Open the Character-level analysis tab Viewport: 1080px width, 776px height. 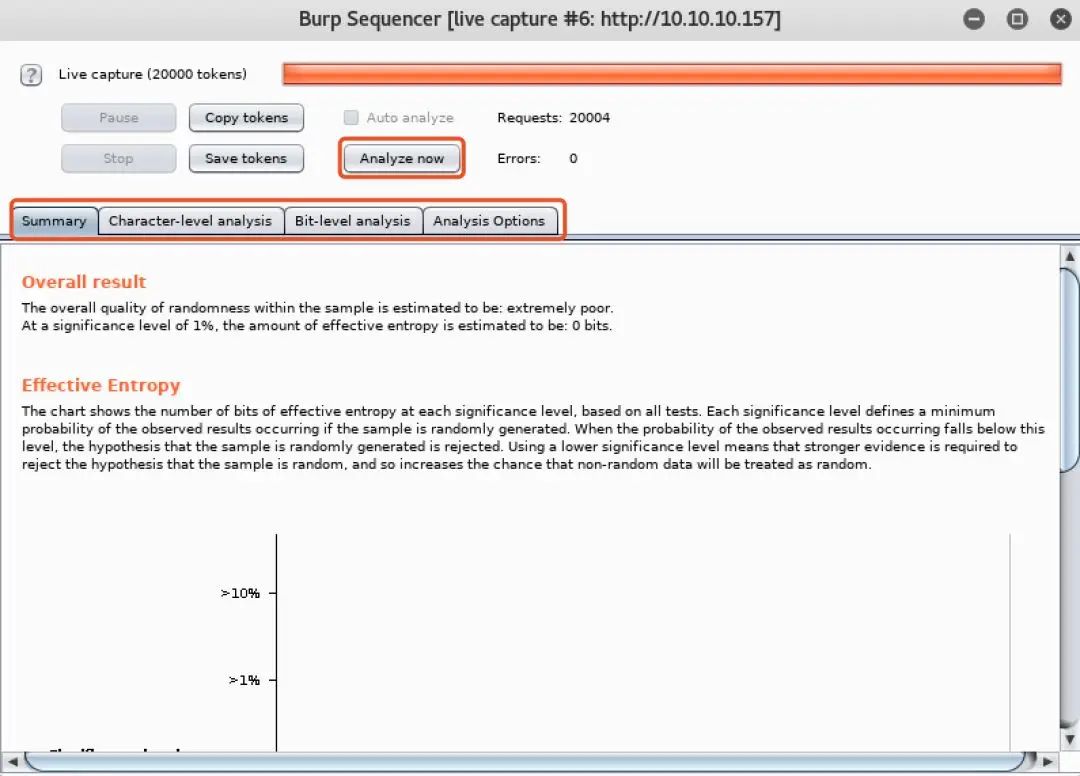[190, 221]
